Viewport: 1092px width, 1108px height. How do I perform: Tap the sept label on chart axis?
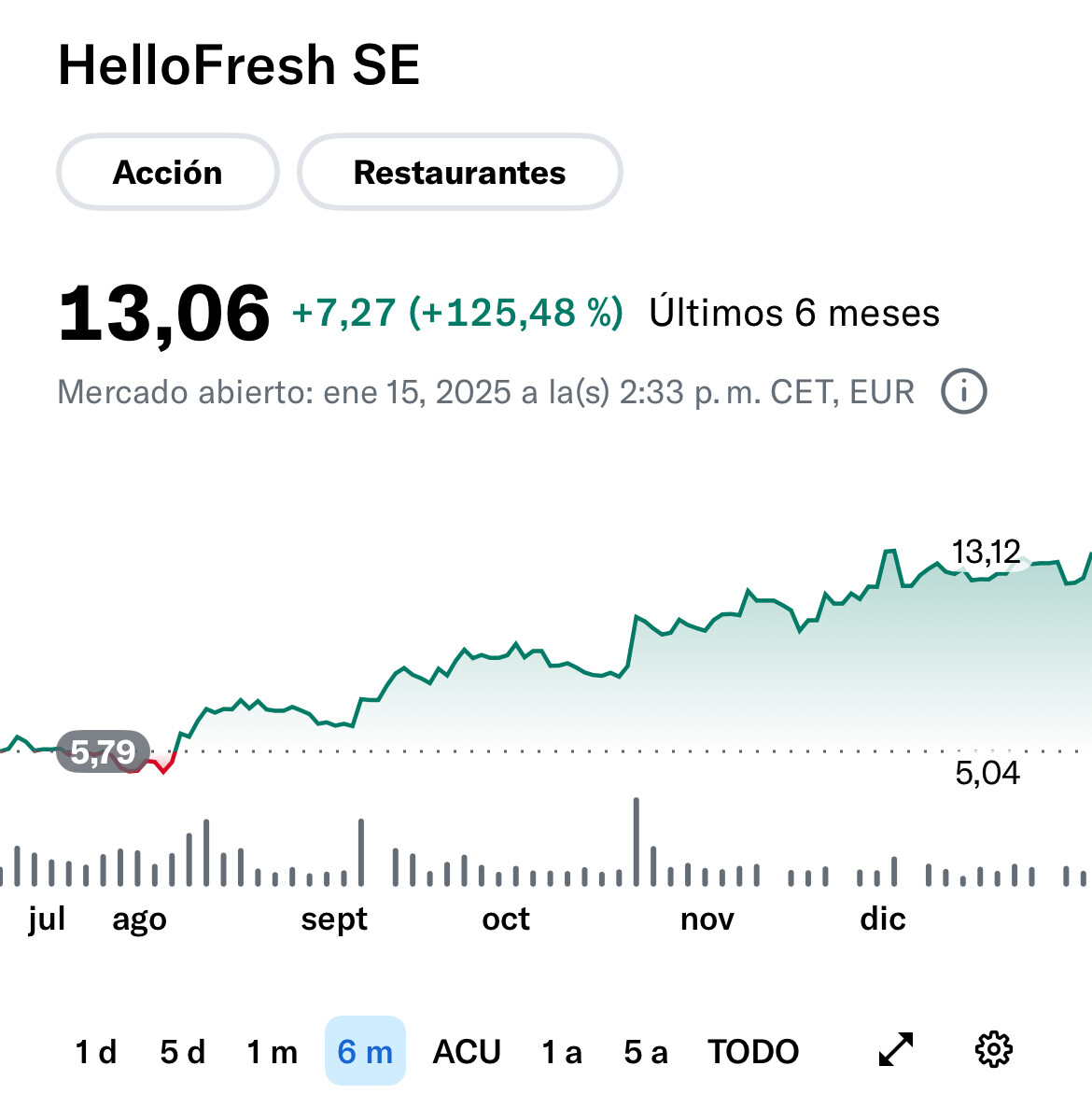[334, 919]
